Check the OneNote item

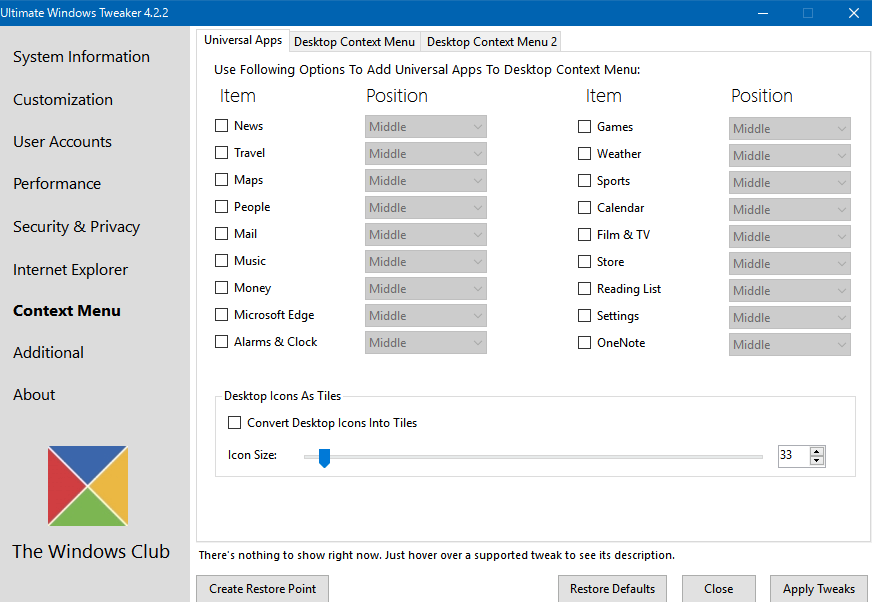pyautogui.click(x=584, y=343)
